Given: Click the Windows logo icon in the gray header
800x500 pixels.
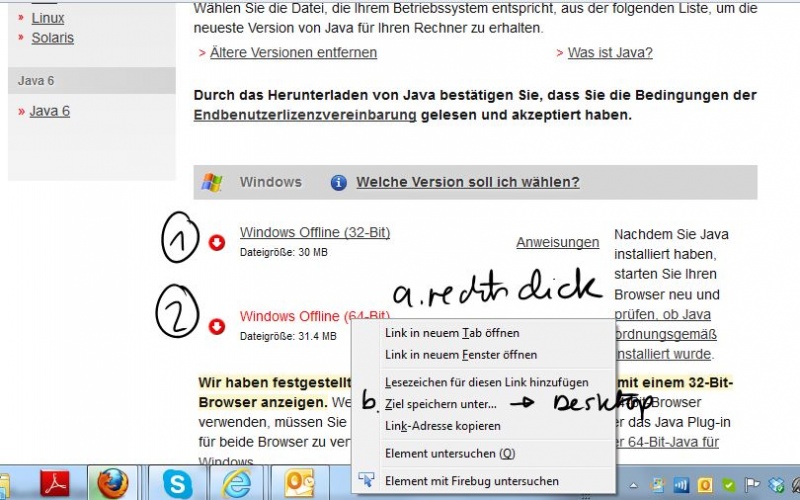Looking at the screenshot, I should 212,182.
